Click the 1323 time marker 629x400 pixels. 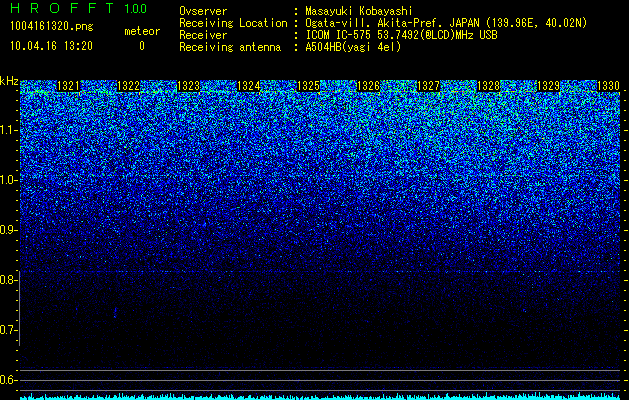(189, 86)
